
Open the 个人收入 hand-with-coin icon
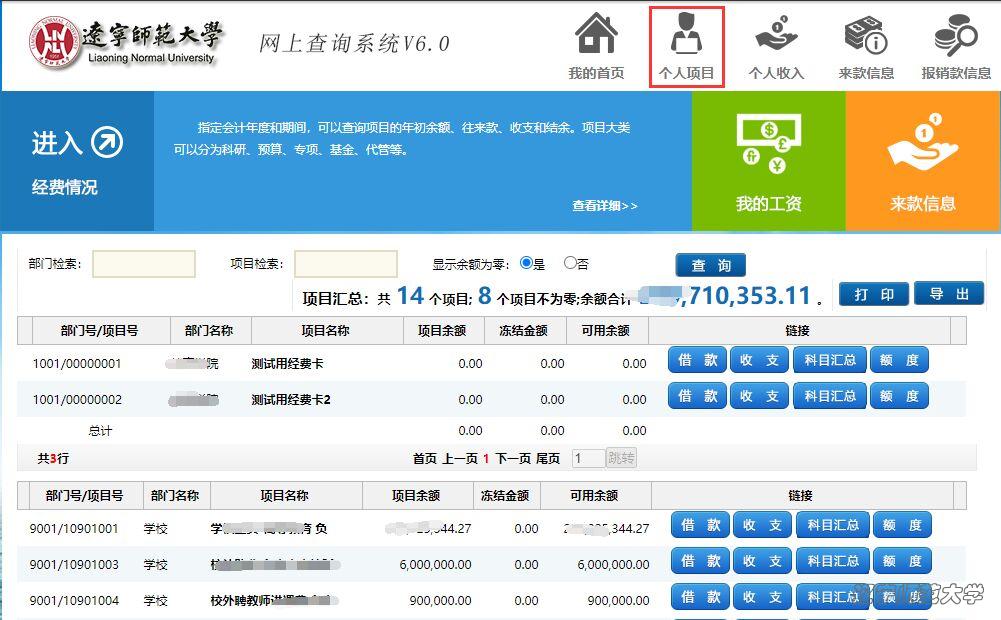(x=776, y=36)
